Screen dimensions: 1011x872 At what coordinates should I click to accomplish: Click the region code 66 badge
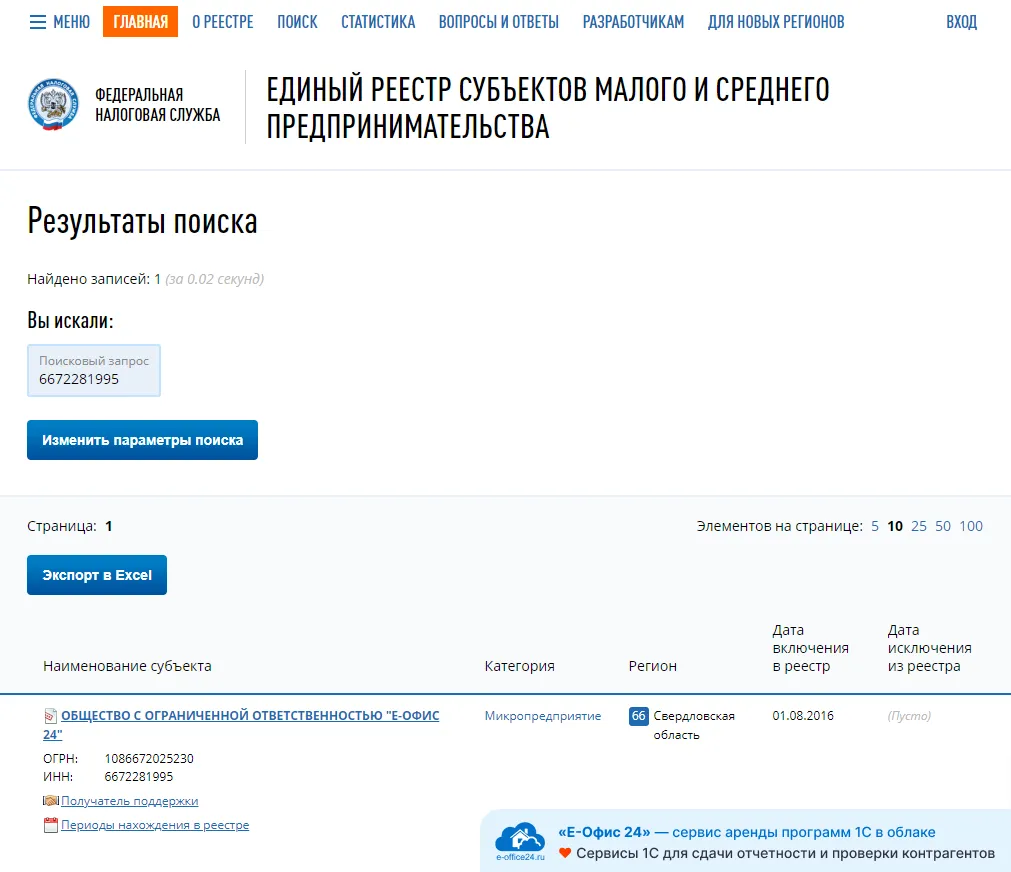pyautogui.click(x=638, y=716)
